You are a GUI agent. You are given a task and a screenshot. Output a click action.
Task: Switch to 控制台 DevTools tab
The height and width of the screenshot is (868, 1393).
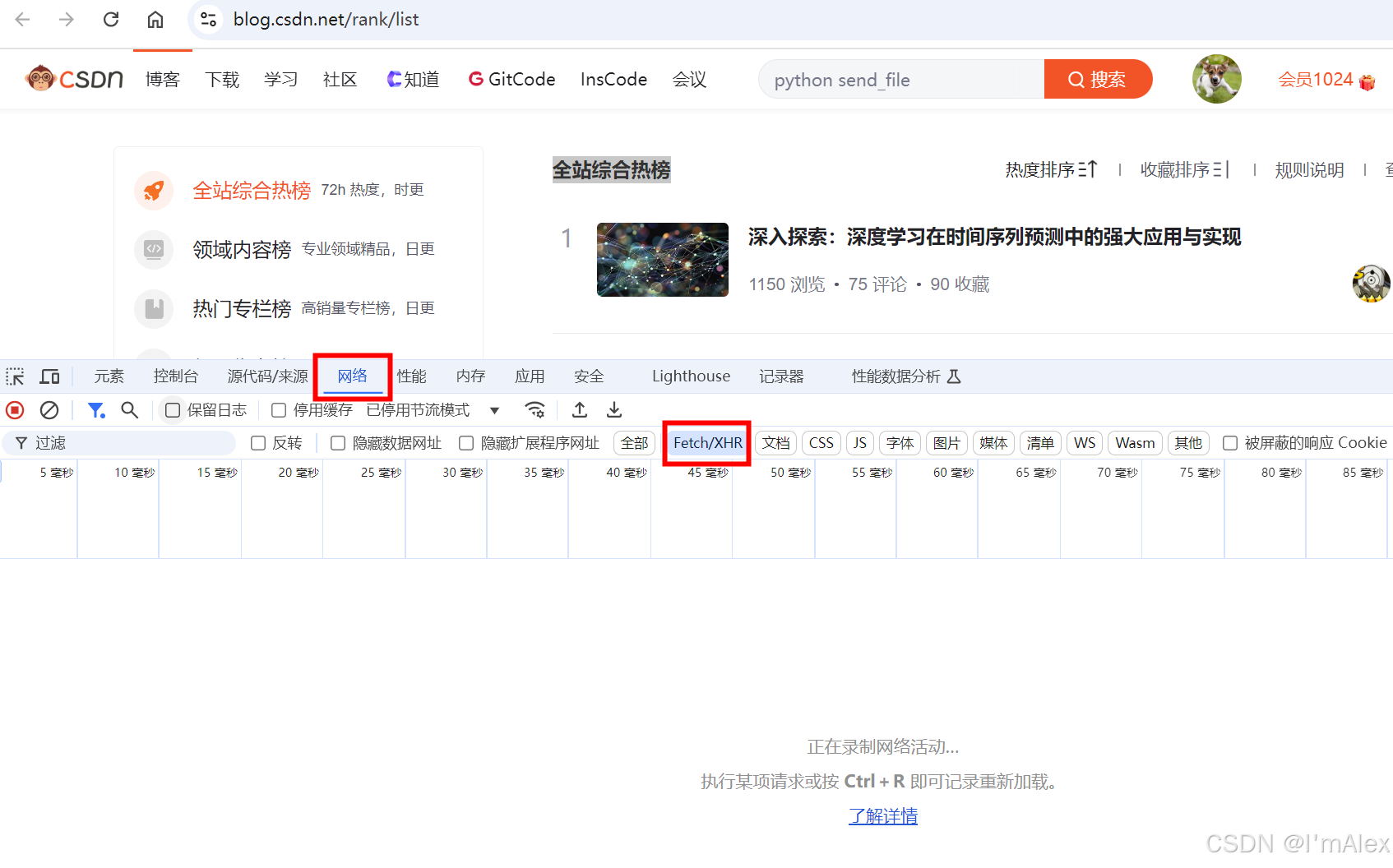[176, 376]
